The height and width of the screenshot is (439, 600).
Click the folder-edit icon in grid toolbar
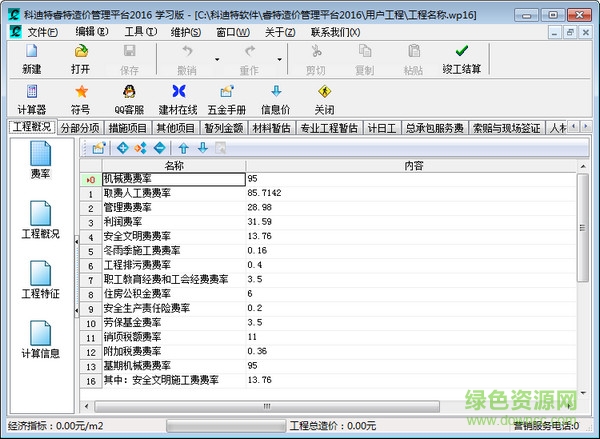point(99,148)
